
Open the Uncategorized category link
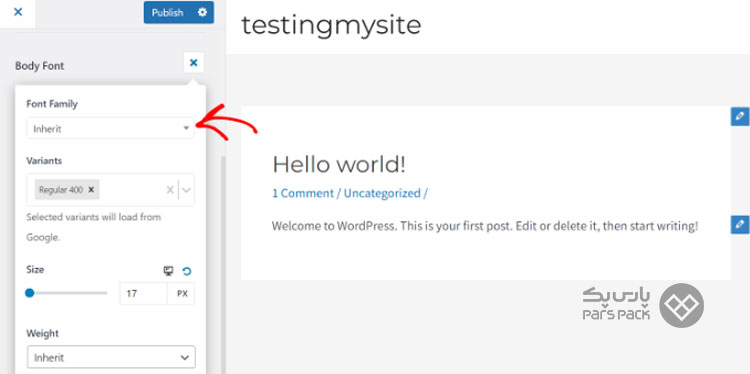pyautogui.click(x=382, y=193)
